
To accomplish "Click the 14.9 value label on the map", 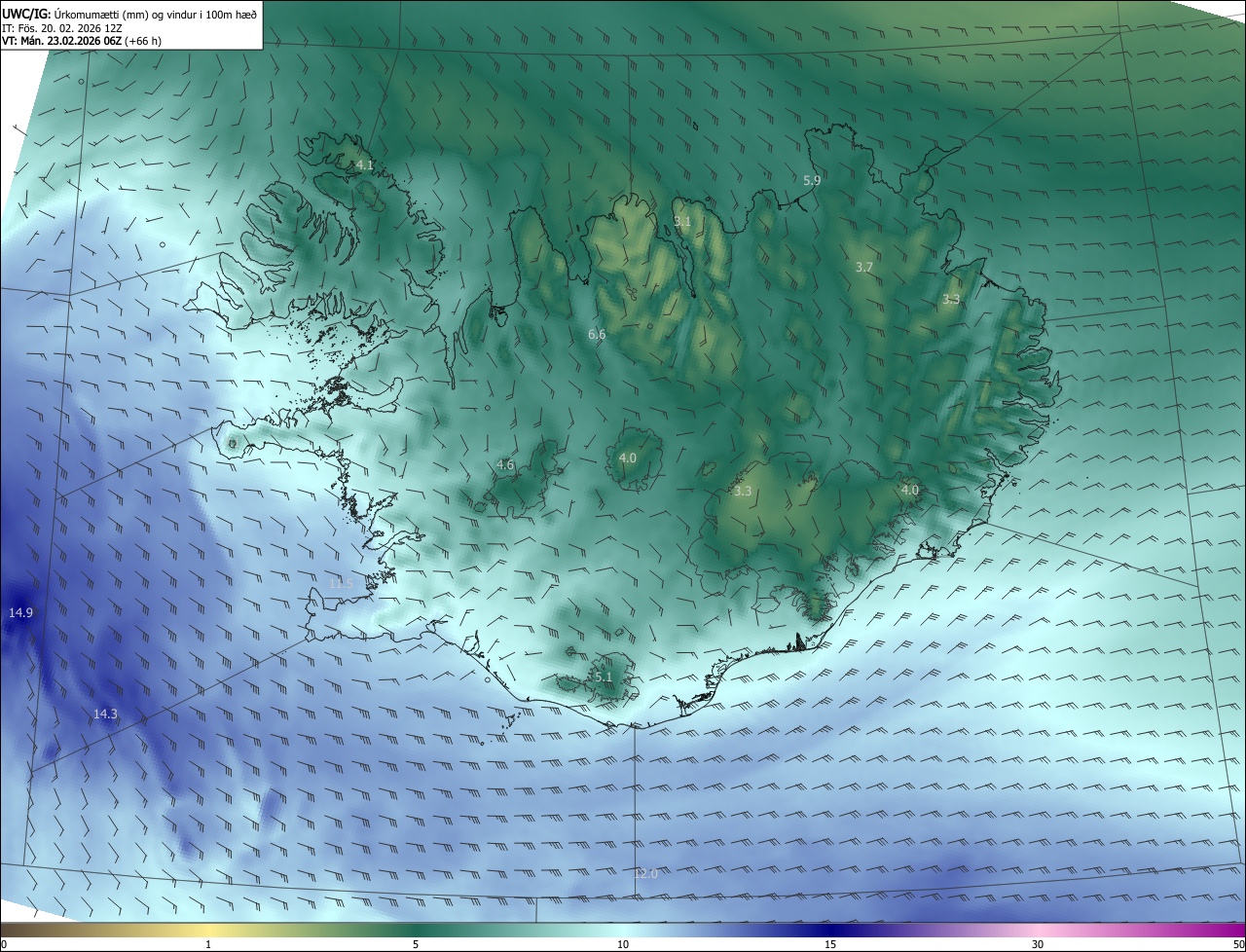I will pyautogui.click(x=20, y=612).
